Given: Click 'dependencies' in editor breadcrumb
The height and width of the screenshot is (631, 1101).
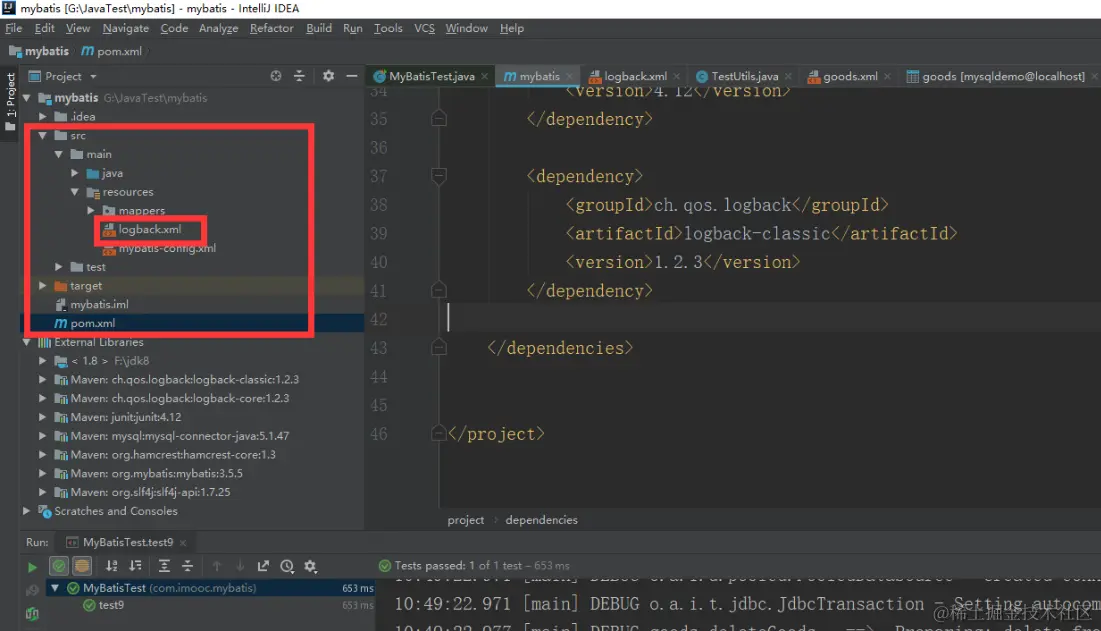Looking at the screenshot, I should (541, 520).
